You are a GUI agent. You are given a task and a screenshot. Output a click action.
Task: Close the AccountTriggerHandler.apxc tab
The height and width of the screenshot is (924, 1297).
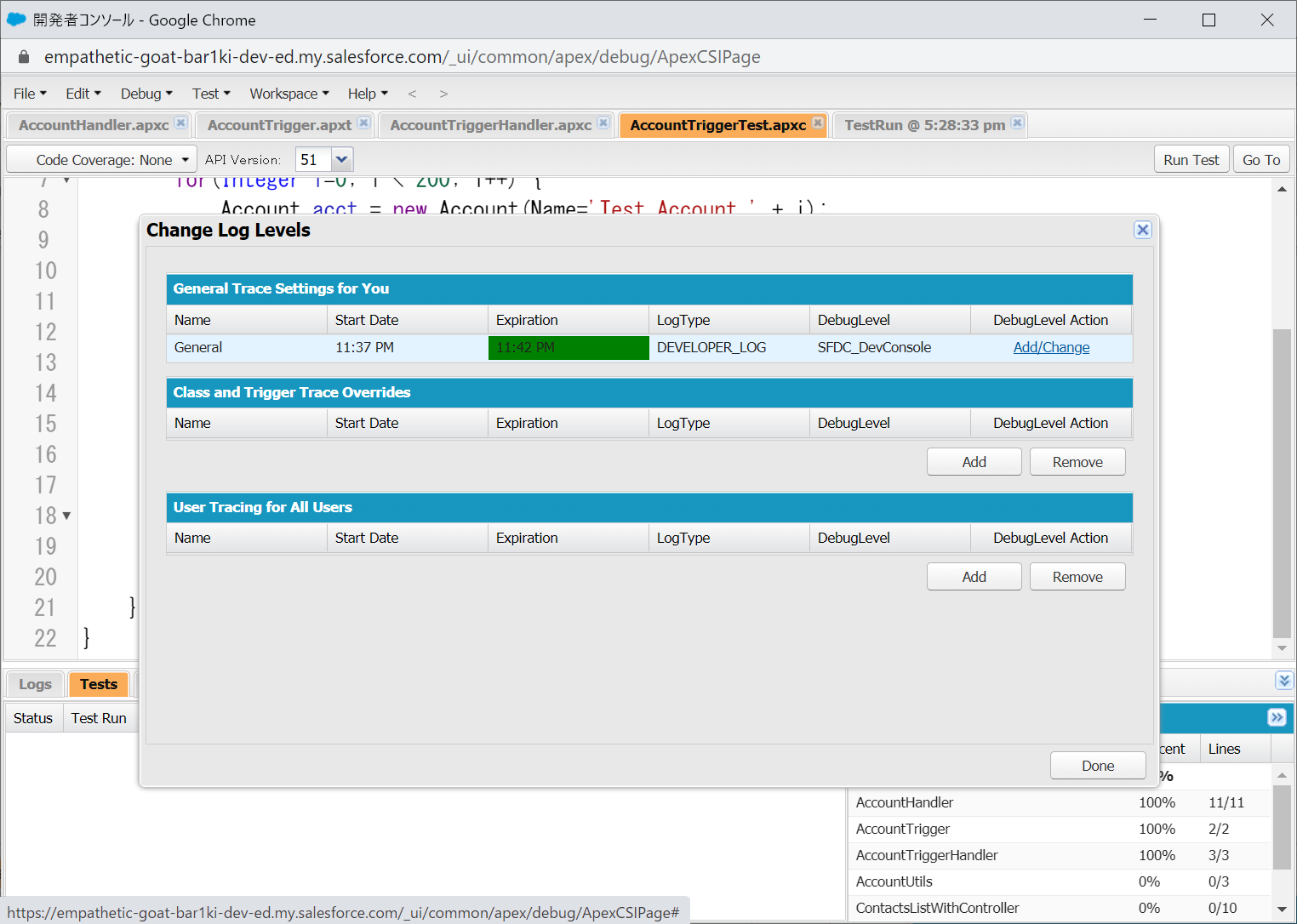[x=603, y=123]
